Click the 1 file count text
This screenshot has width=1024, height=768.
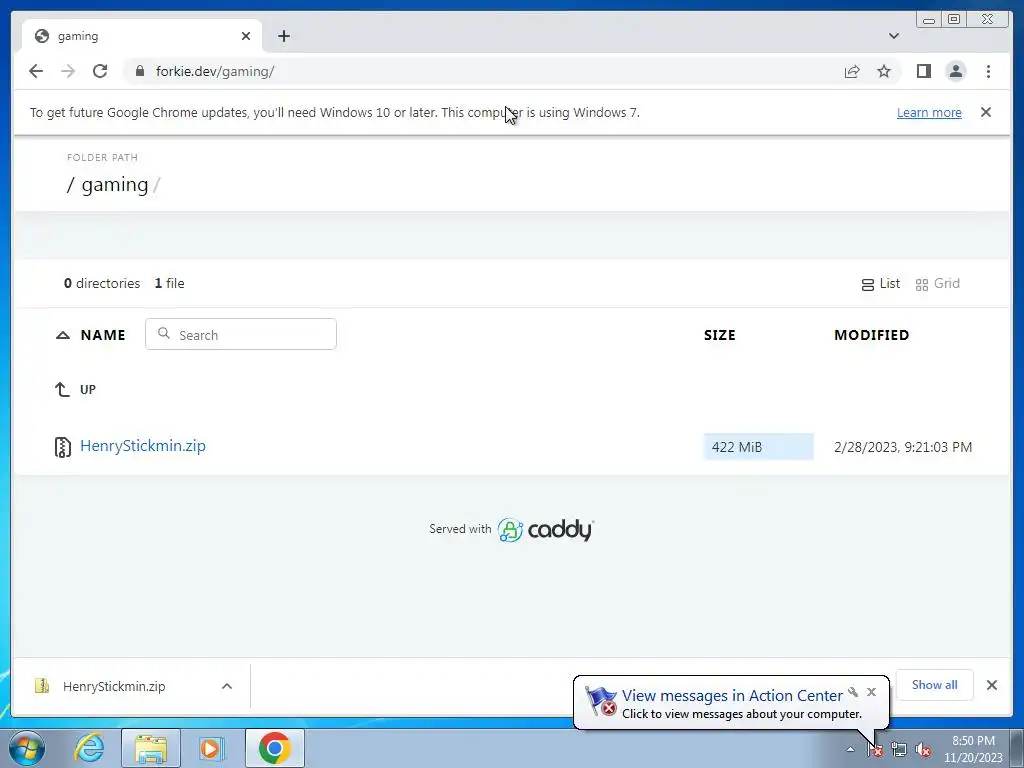tap(169, 283)
